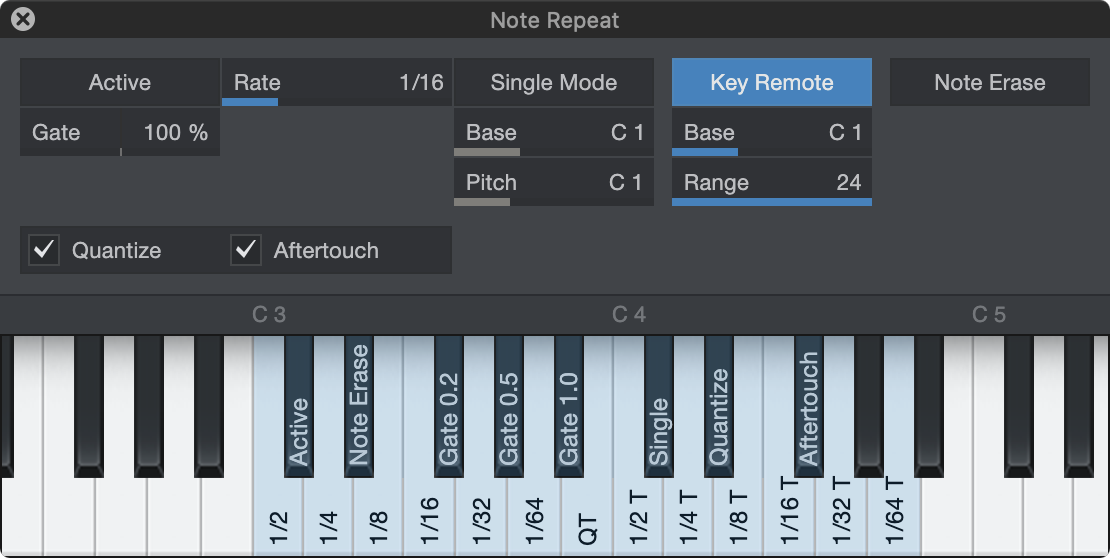Screen dimensions: 1110x558
Task: Click the QT white piano key
Action: [x=588, y=518]
